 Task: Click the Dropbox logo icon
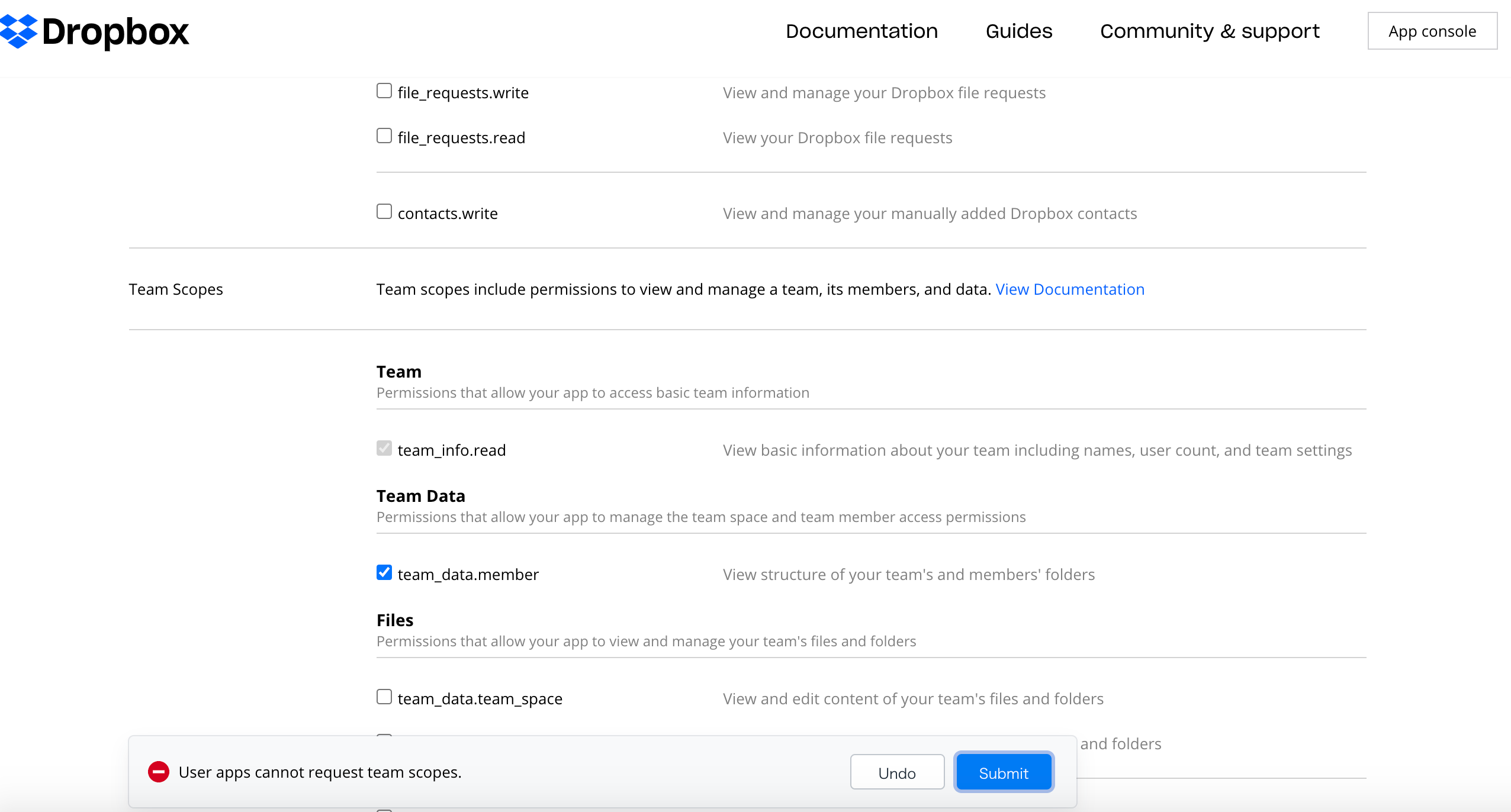coord(18,31)
